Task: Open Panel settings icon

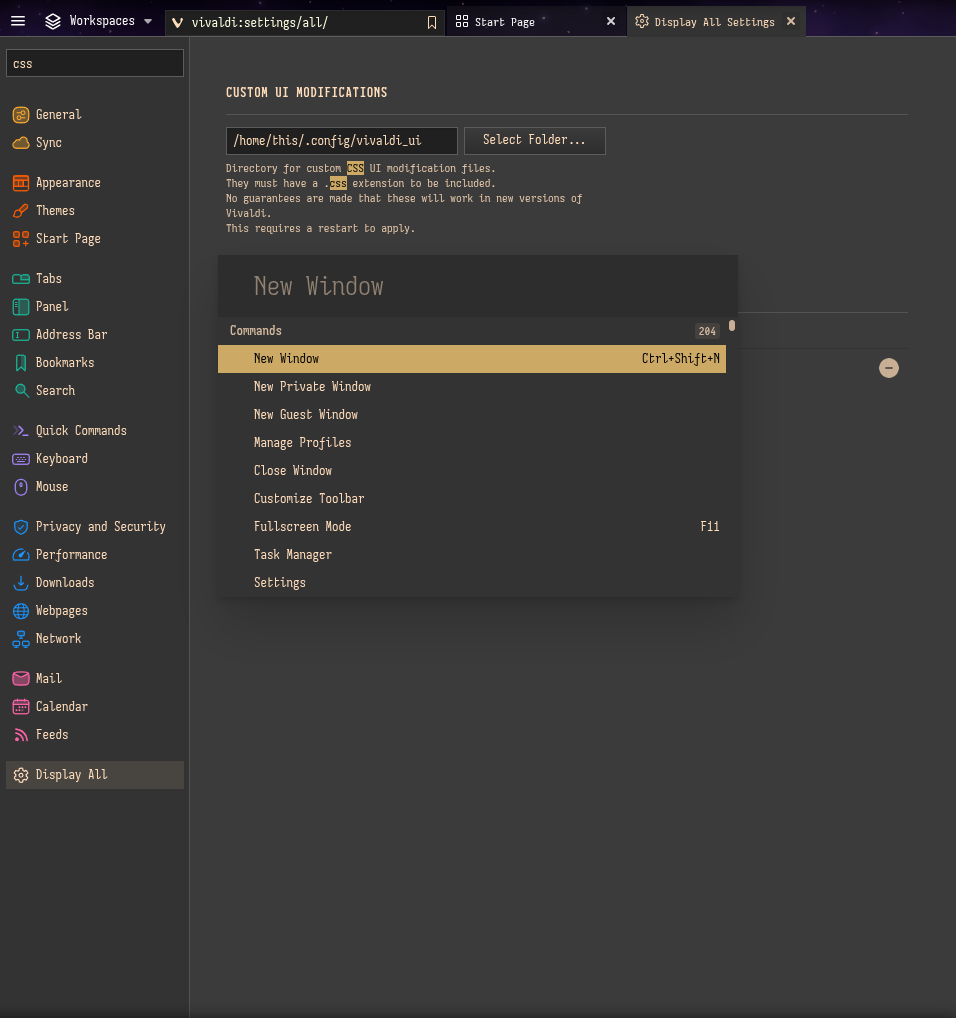Action: pyautogui.click(x=21, y=306)
